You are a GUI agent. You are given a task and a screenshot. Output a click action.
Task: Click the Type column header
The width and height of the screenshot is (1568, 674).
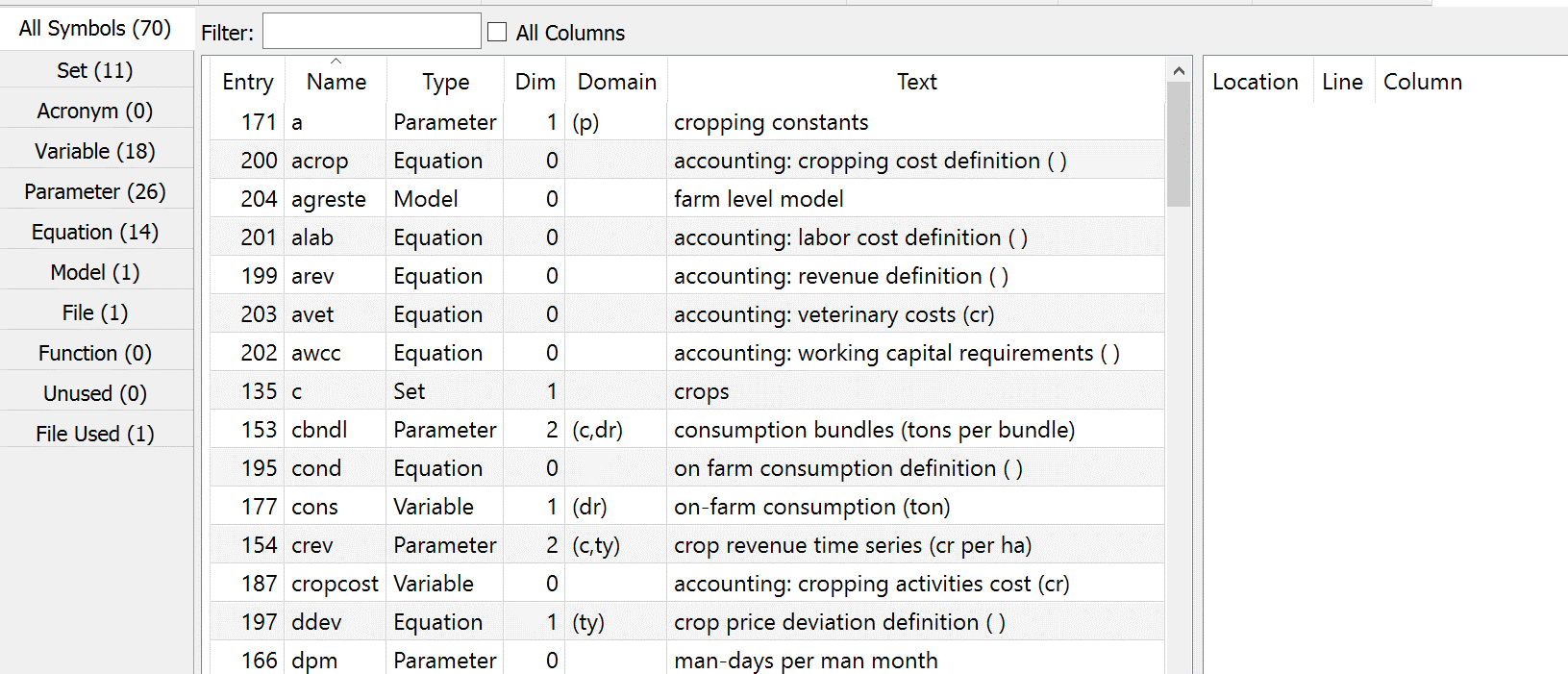[x=445, y=83]
